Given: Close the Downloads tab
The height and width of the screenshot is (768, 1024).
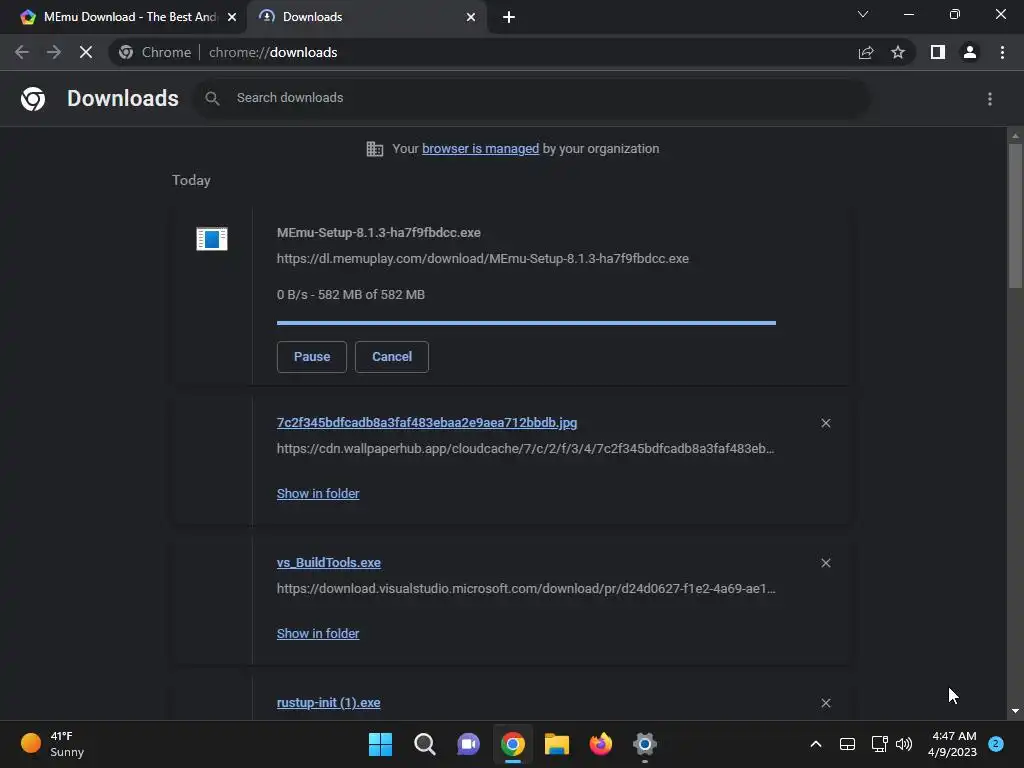Looking at the screenshot, I should 471,17.
